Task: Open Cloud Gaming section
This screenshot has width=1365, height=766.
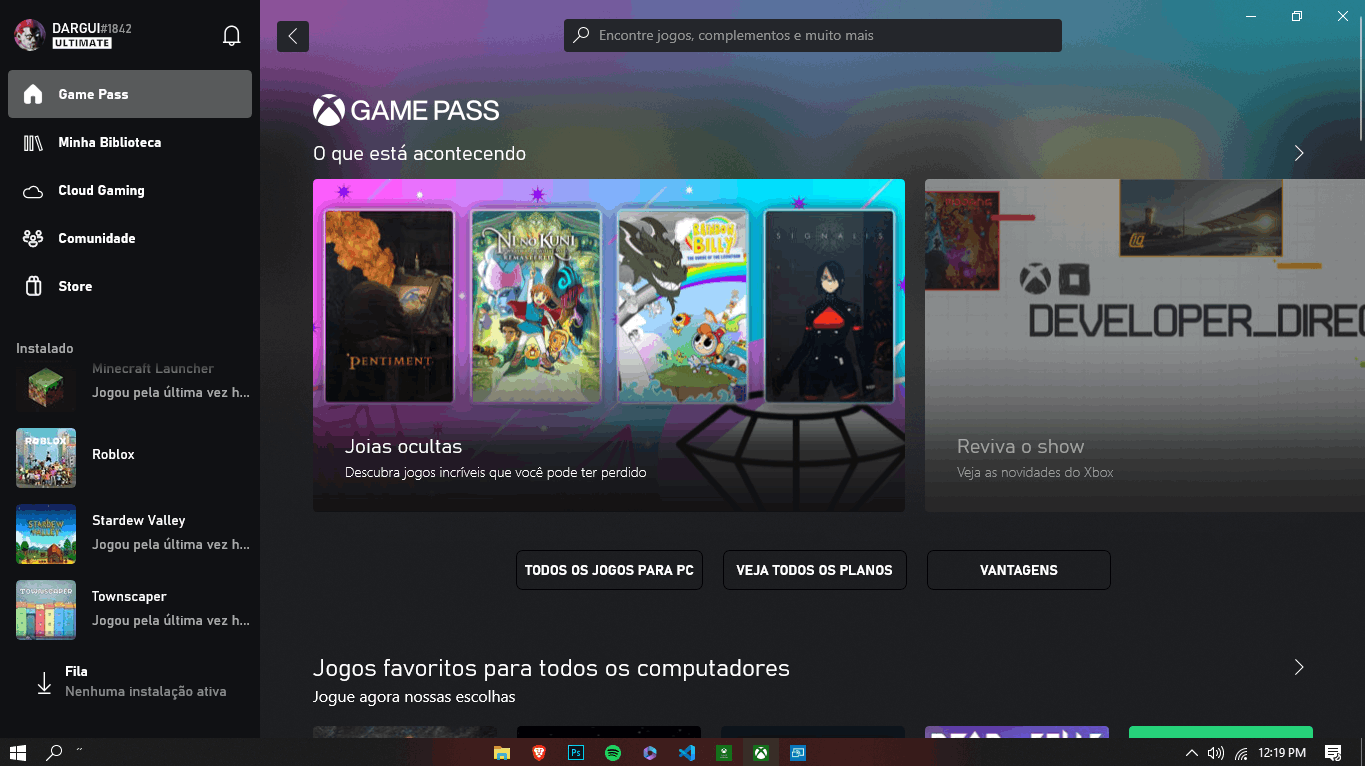Action: click(x=130, y=190)
